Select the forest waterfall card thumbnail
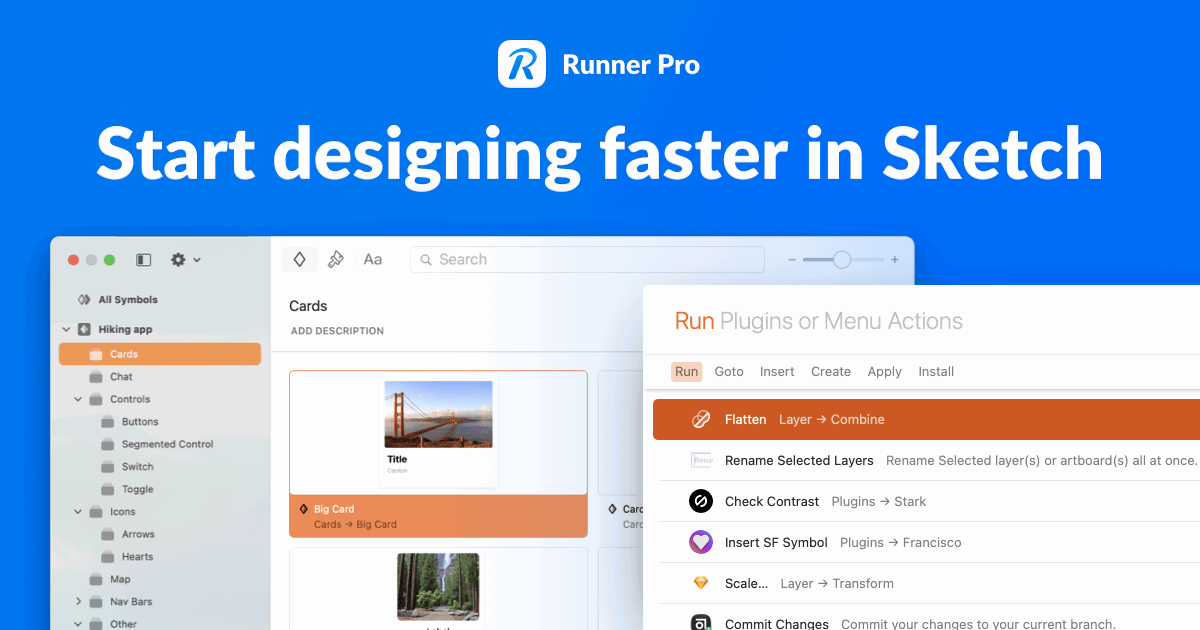Screen dimensions: 1200x630 point(438,587)
